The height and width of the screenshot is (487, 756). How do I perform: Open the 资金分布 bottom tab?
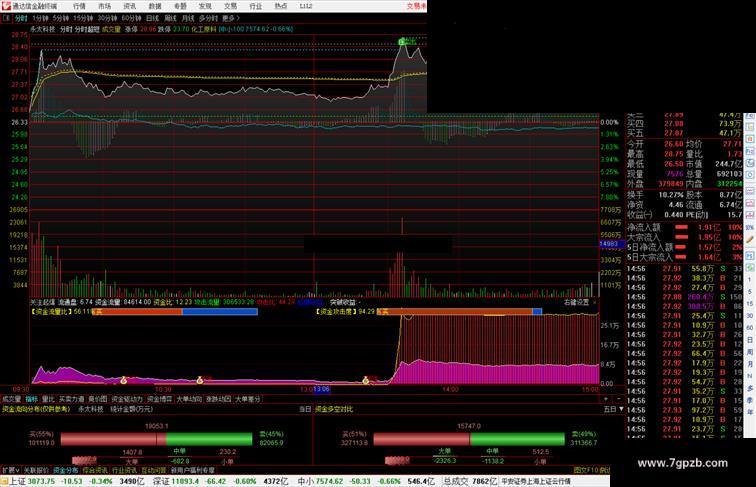pyautogui.click(x=66, y=470)
